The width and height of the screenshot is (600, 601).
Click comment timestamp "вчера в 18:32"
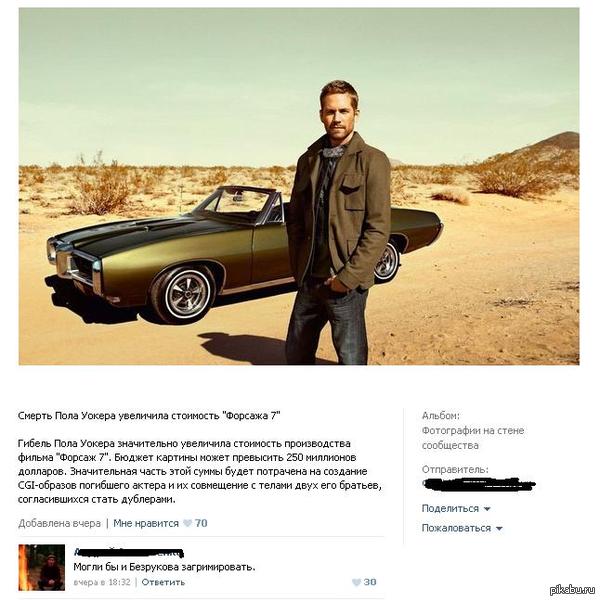(102, 582)
